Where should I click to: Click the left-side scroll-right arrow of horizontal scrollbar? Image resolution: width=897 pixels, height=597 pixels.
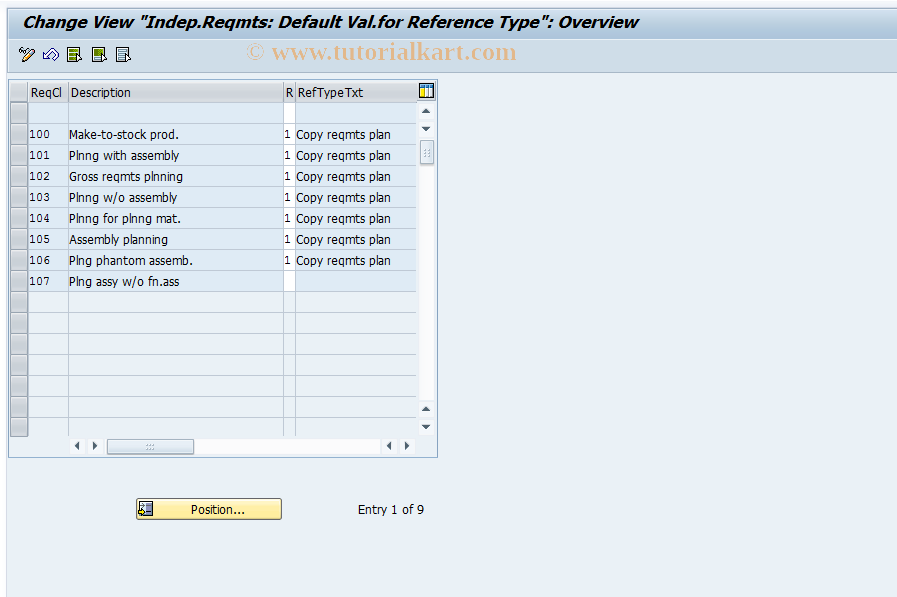(x=95, y=446)
